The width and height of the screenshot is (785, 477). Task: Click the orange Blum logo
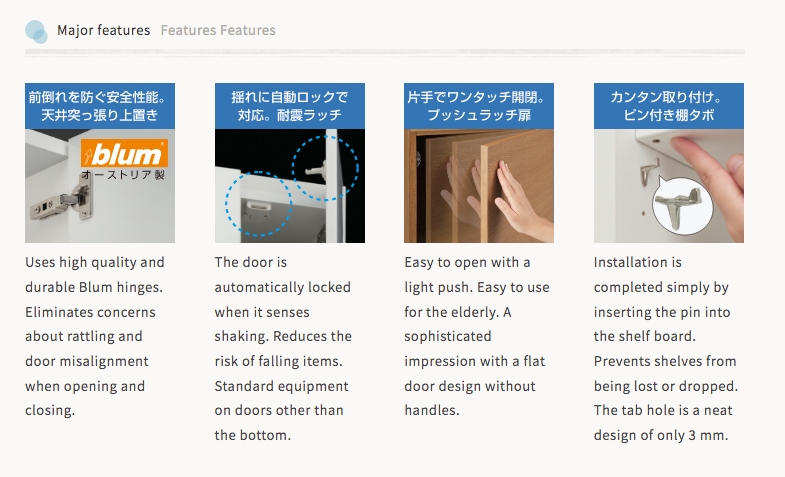[124, 155]
